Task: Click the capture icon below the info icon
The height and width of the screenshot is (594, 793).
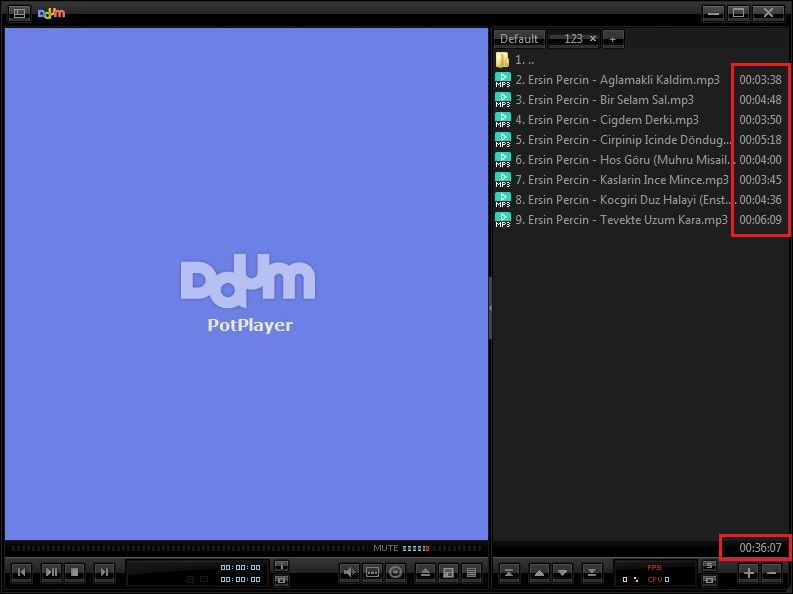Action: [282, 580]
